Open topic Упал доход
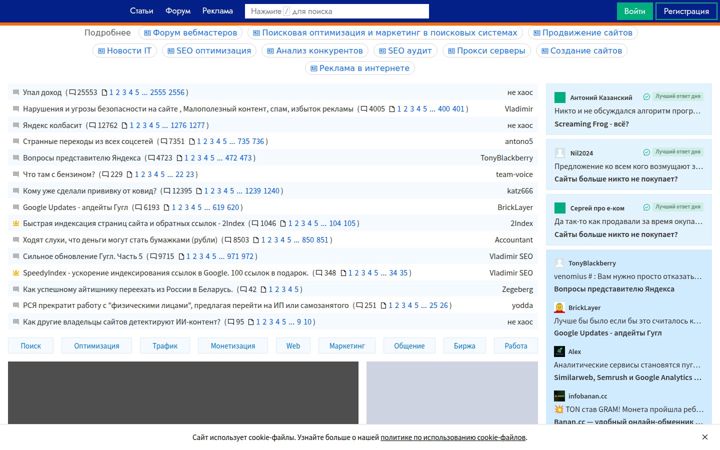 tap(42, 92)
